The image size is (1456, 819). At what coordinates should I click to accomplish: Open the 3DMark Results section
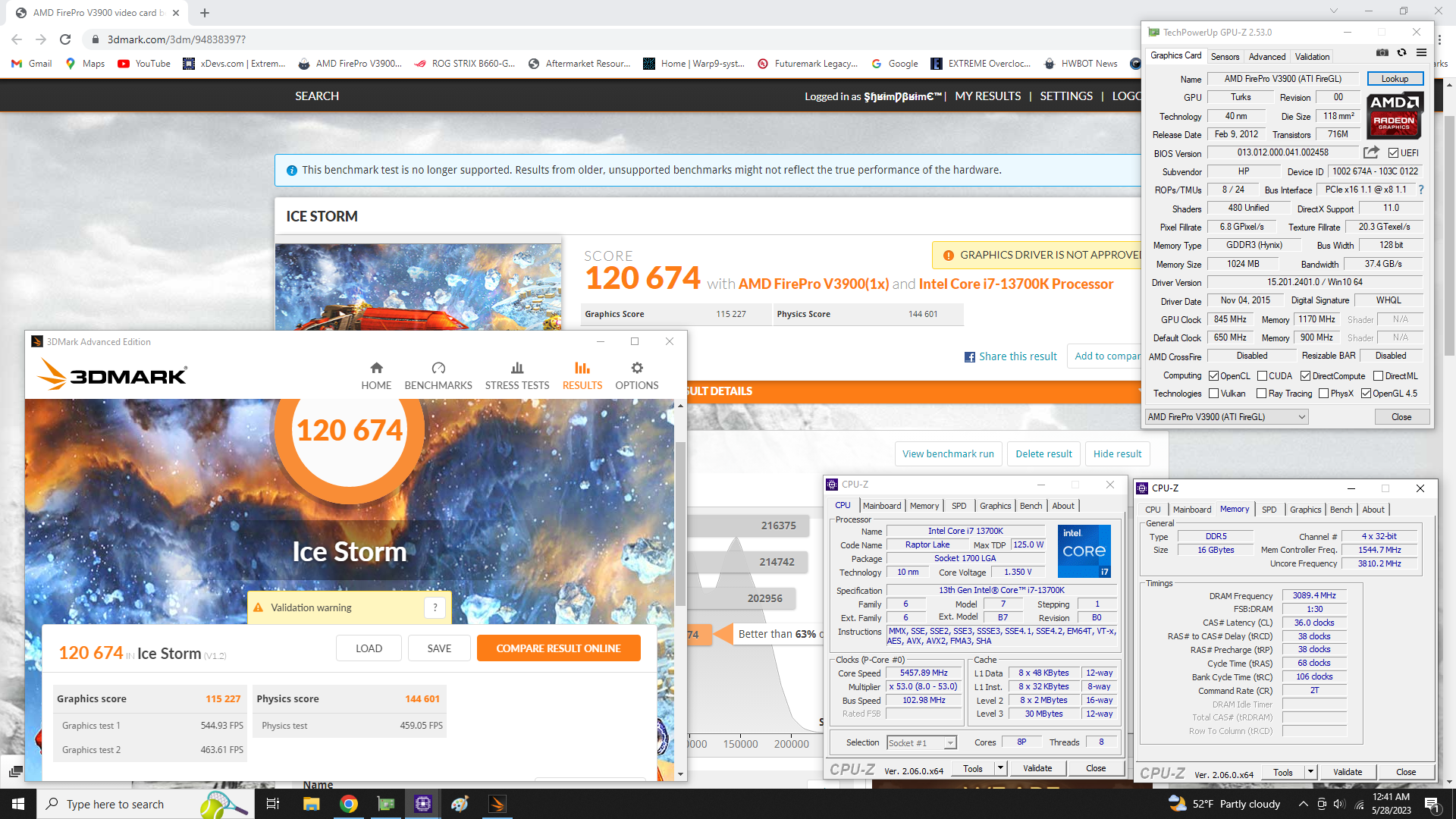pos(582,376)
